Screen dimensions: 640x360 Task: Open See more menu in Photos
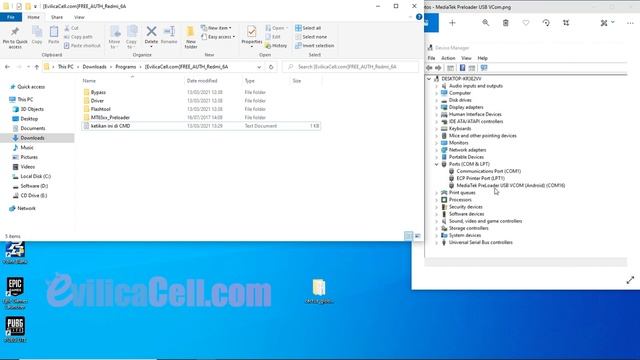click(630, 23)
